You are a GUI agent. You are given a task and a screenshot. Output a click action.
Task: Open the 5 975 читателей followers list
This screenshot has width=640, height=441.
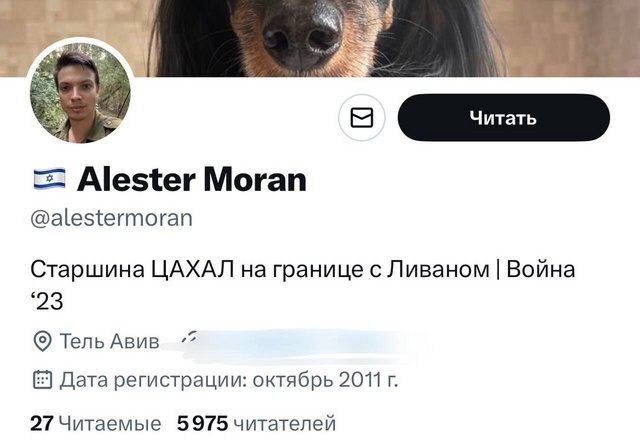(256, 423)
